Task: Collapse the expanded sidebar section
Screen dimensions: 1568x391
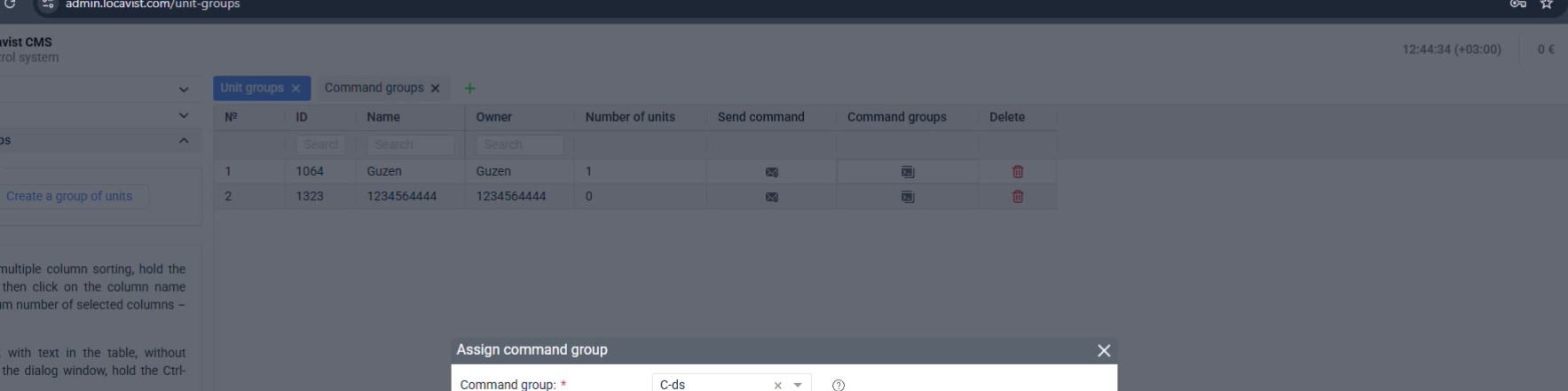Action: pyautogui.click(x=184, y=140)
